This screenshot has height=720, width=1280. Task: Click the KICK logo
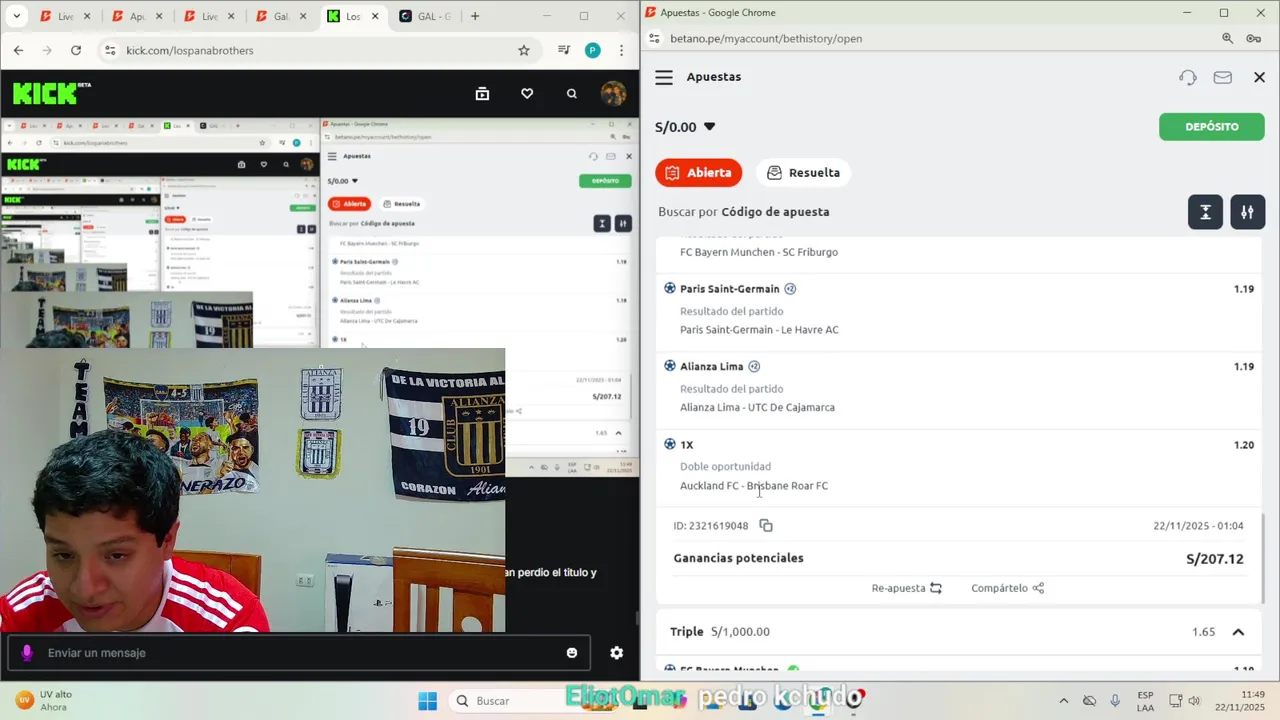point(51,93)
